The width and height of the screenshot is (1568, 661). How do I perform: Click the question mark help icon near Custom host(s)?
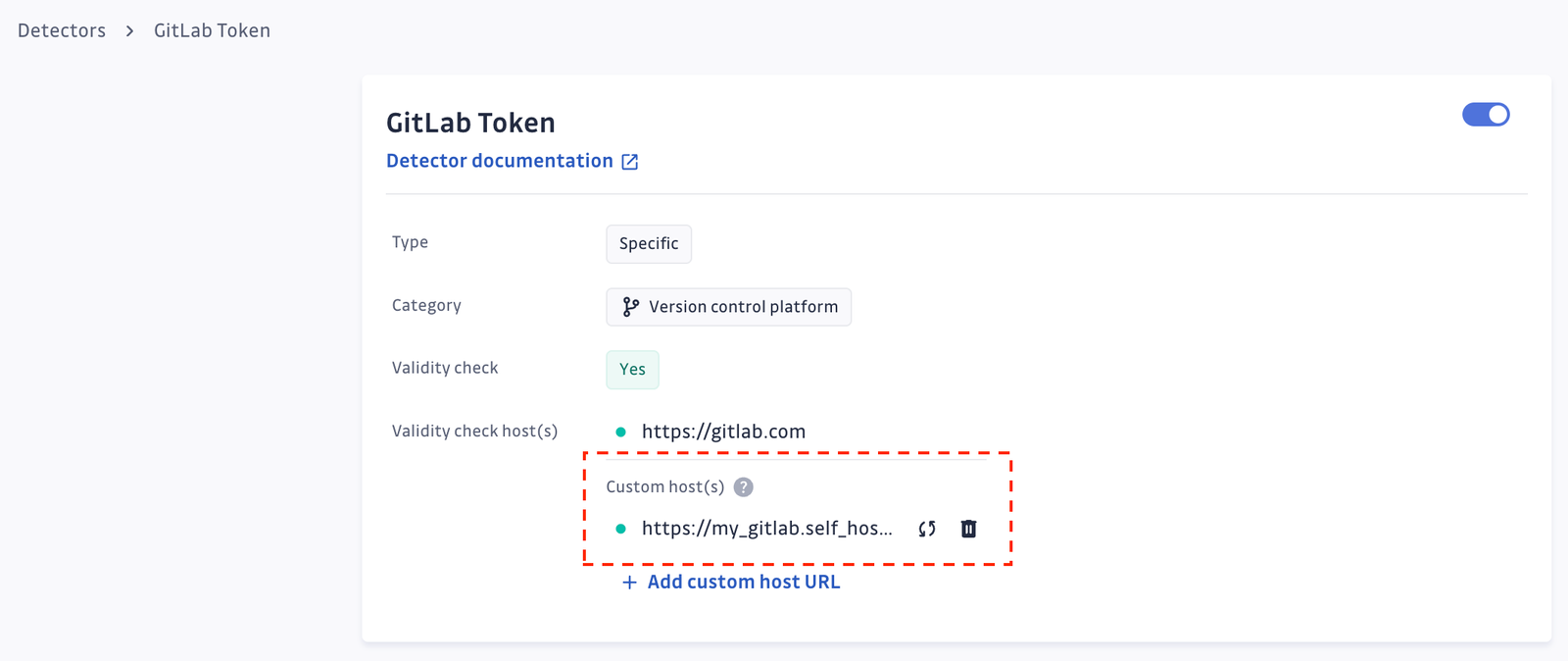(744, 486)
